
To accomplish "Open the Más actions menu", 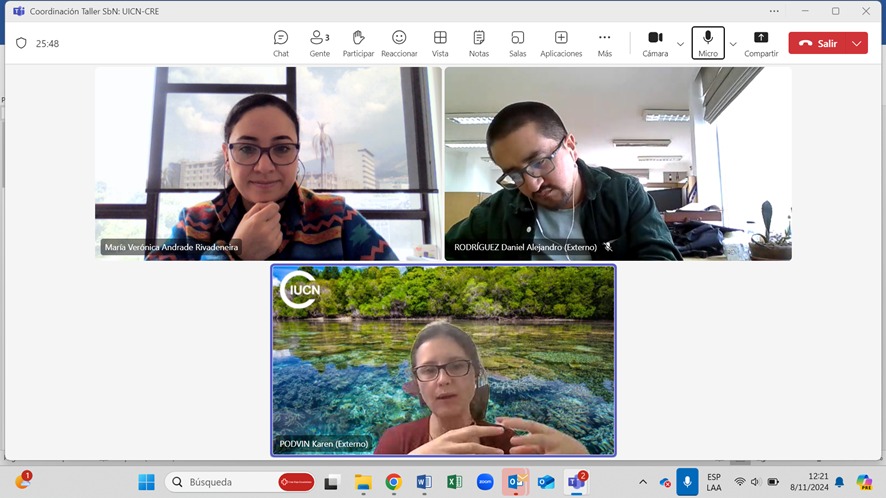I will click(x=605, y=43).
